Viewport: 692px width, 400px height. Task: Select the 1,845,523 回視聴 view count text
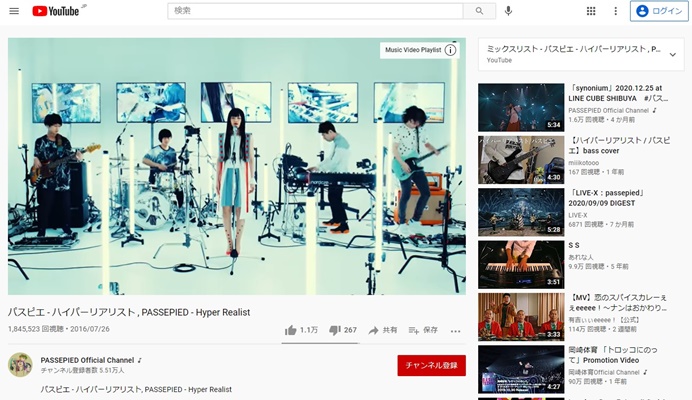tap(36, 329)
